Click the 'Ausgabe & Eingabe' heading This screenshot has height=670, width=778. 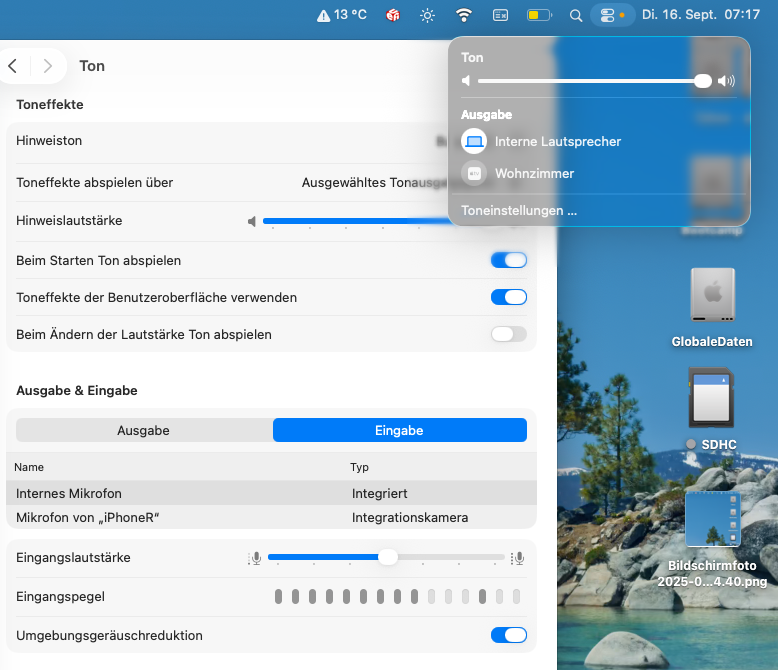pos(77,391)
